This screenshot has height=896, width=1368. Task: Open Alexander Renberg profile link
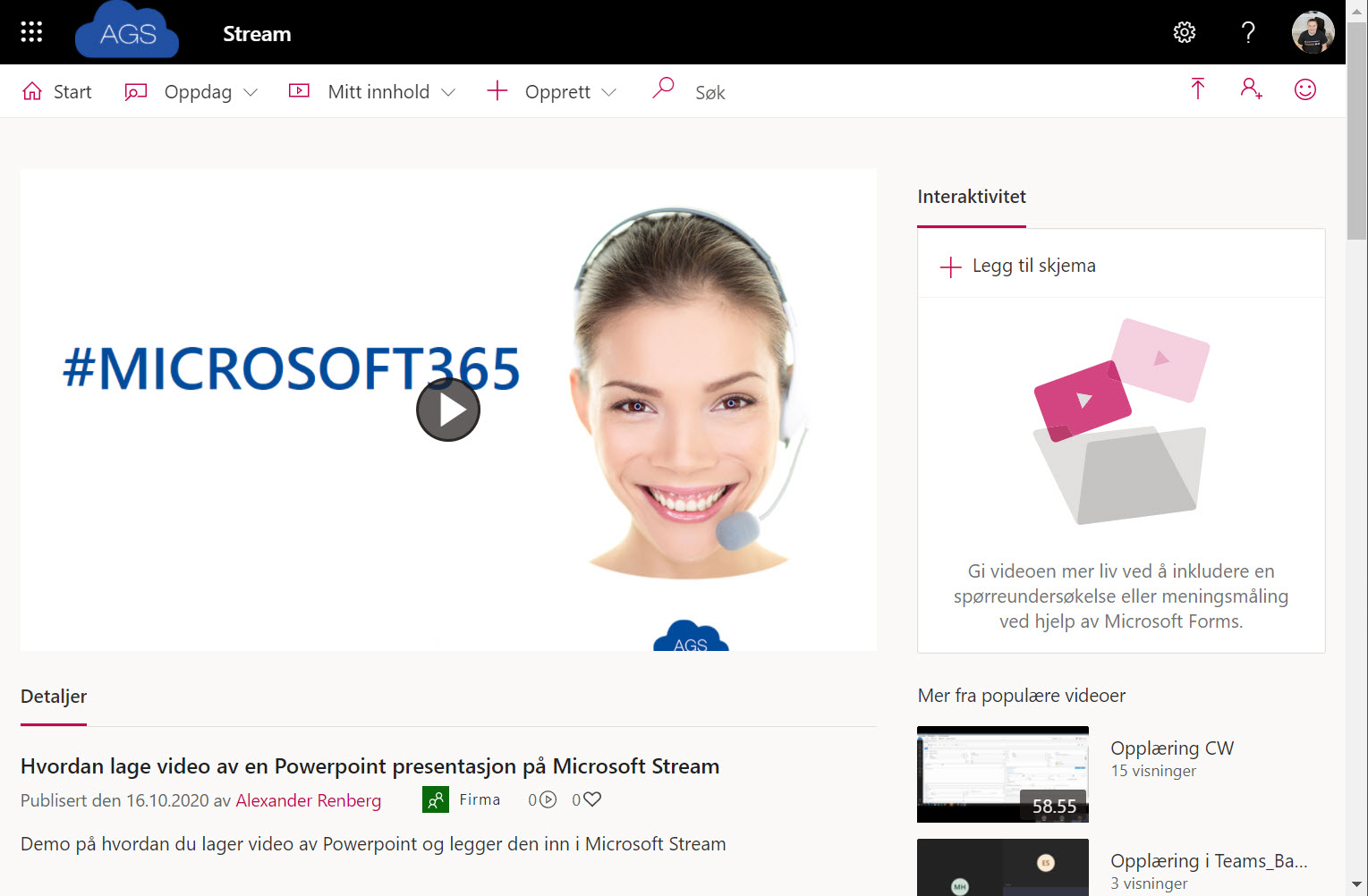coord(309,800)
